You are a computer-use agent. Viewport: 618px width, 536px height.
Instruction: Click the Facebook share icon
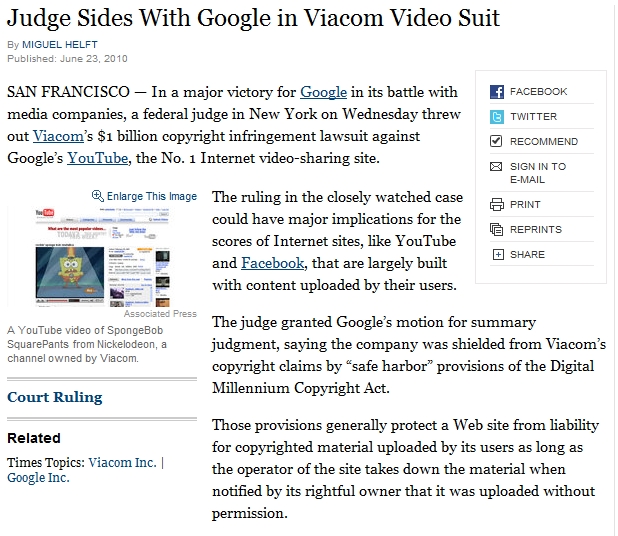497,92
